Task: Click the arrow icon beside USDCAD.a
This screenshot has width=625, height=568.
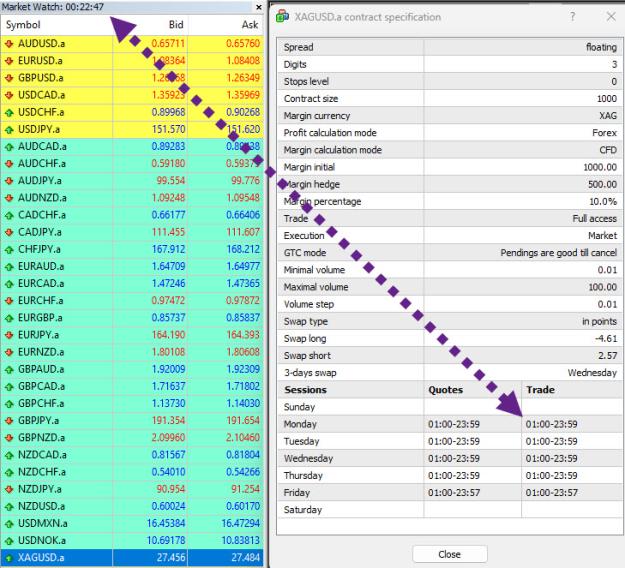Action: coord(9,95)
